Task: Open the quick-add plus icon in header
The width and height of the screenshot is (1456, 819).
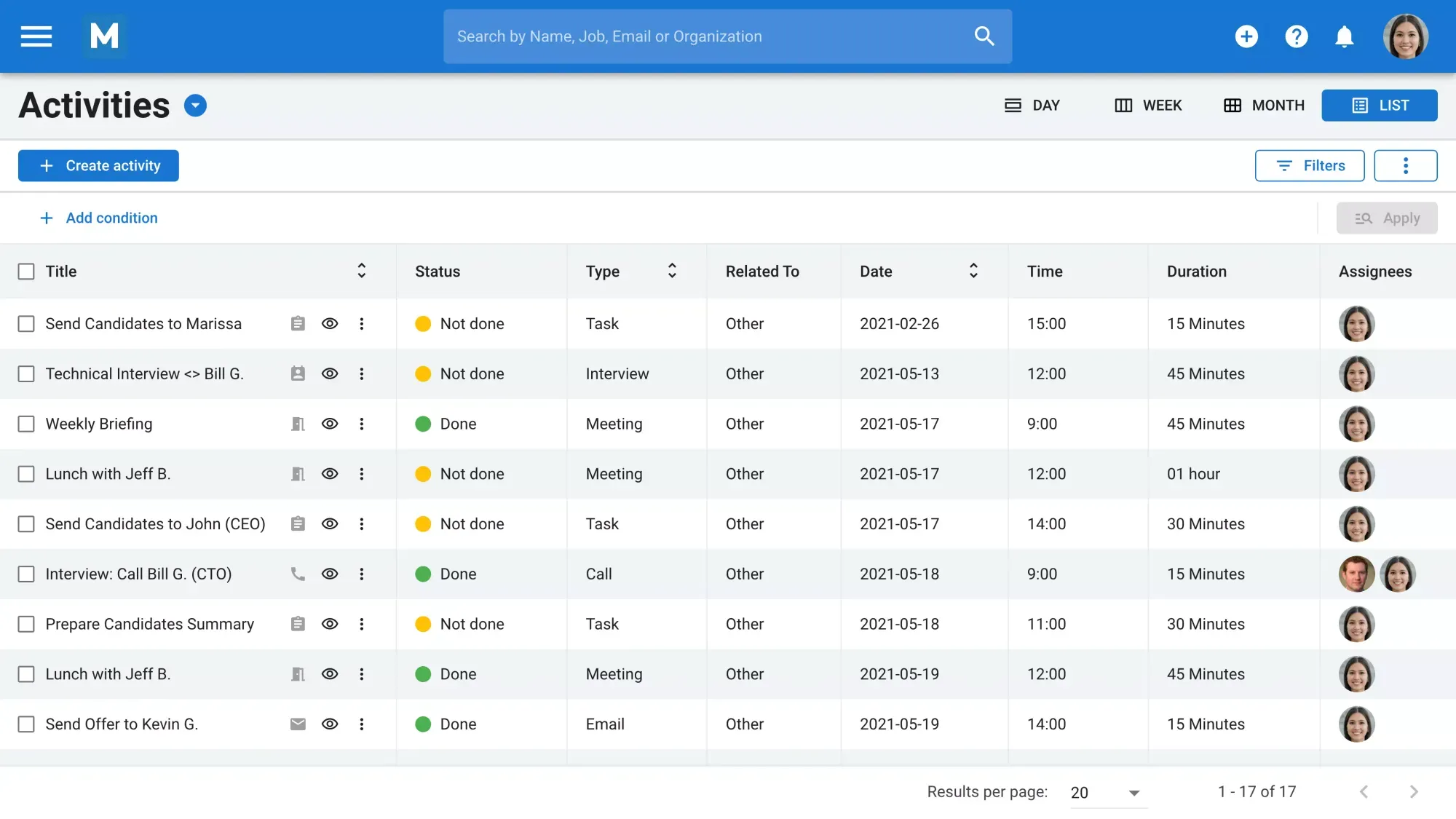Action: (x=1246, y=36)
